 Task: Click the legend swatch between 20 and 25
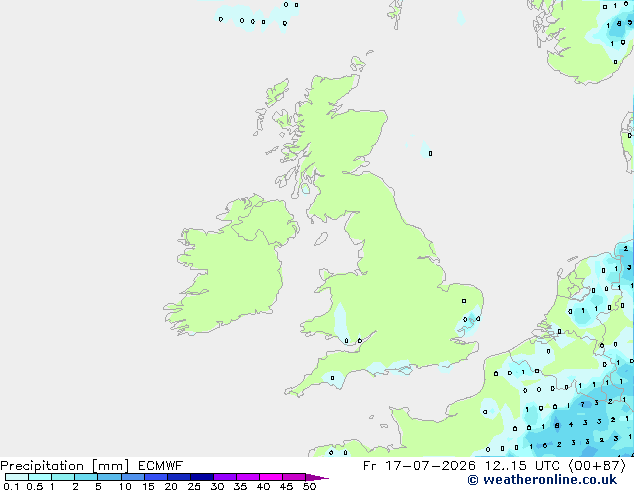pyautogui.click(x=179, y=477)
